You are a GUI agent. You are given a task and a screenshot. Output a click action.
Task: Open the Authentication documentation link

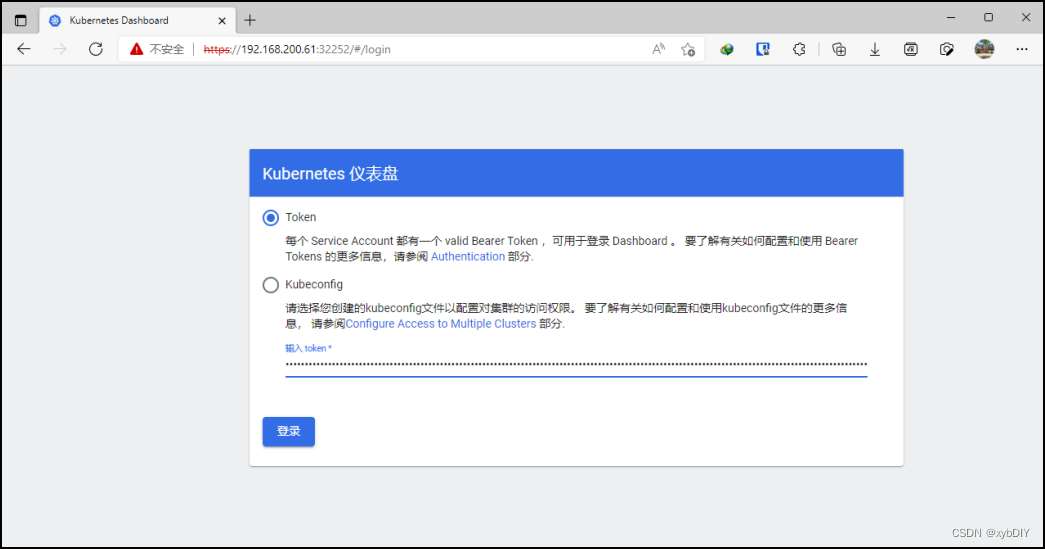(468, 257)
